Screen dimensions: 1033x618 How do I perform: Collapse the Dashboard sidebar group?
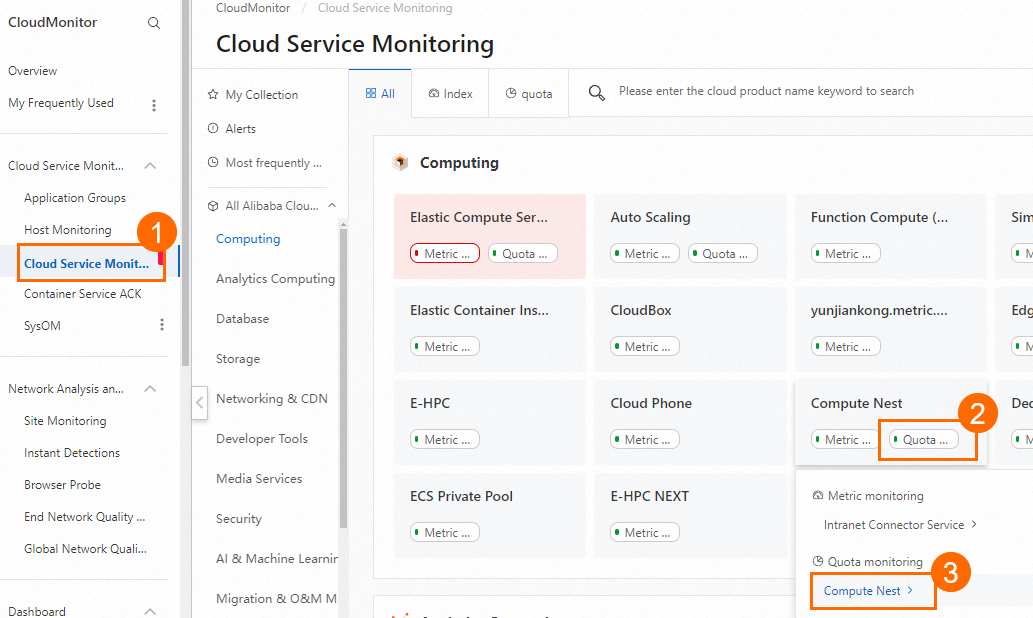coord(150,611)
